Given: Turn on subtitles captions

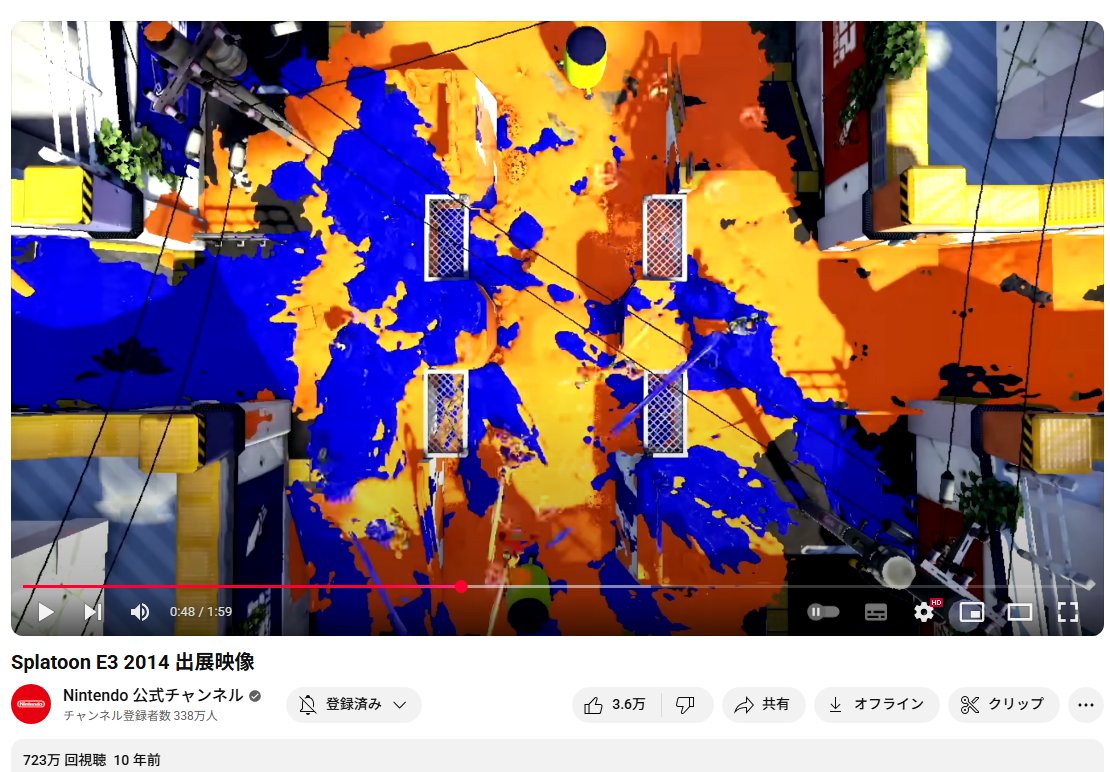Looking at the screenshot, I should click(x=876, y=612).
